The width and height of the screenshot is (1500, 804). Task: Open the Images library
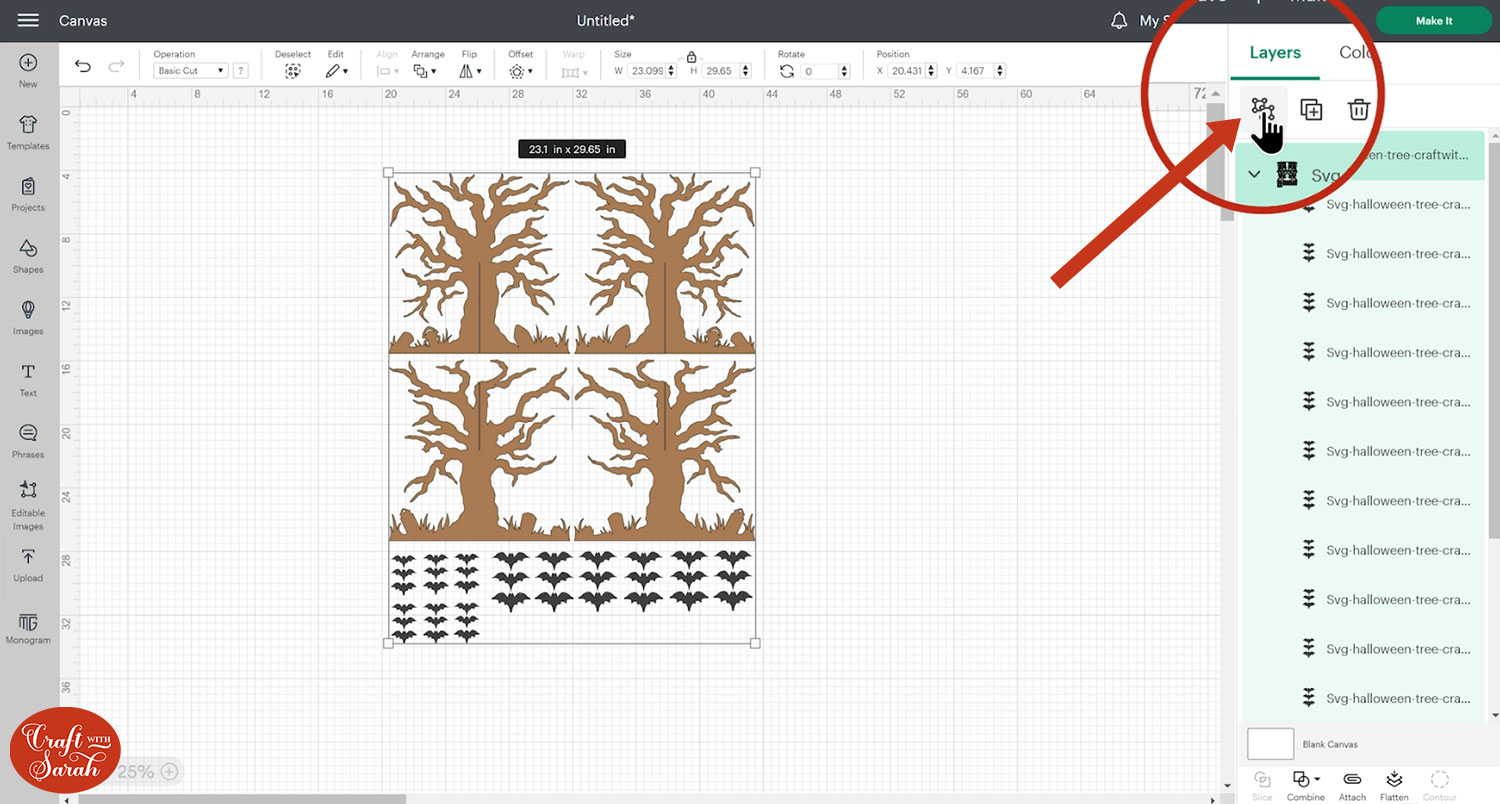28,316
